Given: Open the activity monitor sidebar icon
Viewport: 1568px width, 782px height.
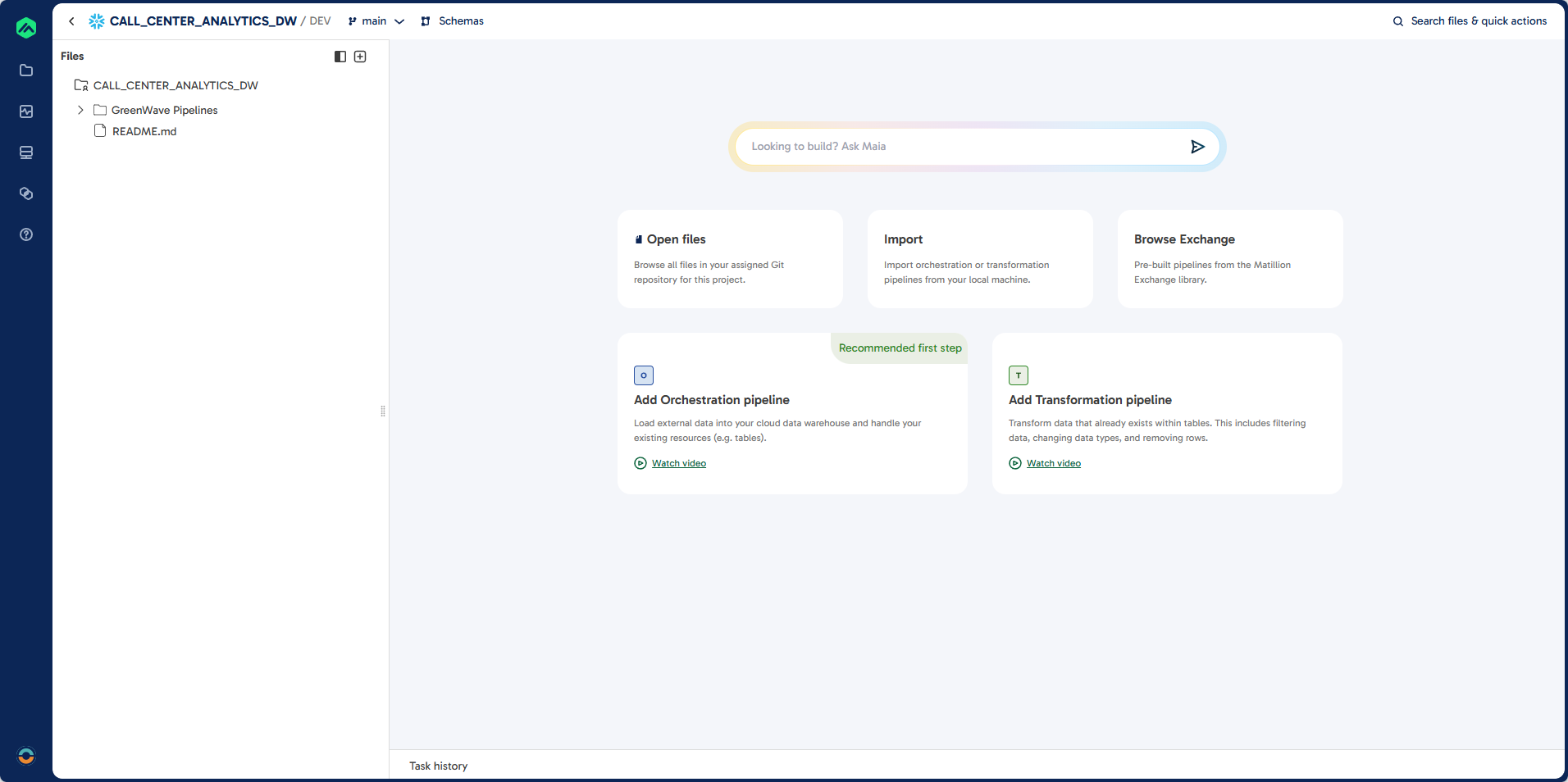Looking at the screenshot, I should [x=26, y=111].
